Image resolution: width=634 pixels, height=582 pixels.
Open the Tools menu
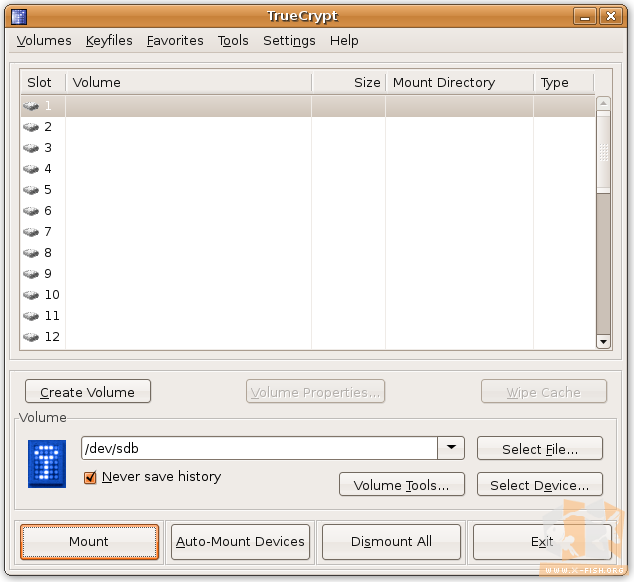click(233, 41)
